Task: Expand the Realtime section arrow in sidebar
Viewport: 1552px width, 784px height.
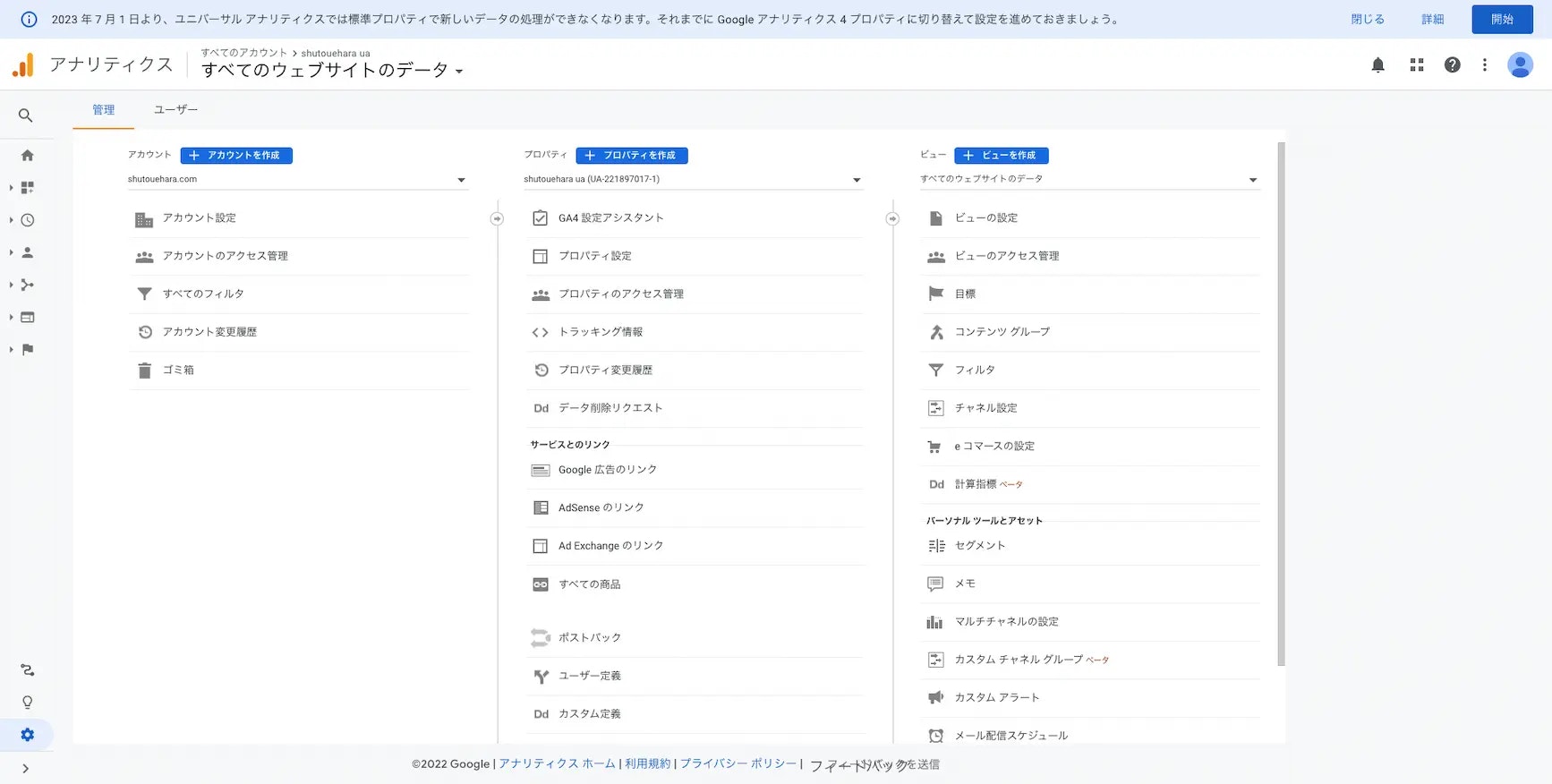Action: click(x=11, y=220)
